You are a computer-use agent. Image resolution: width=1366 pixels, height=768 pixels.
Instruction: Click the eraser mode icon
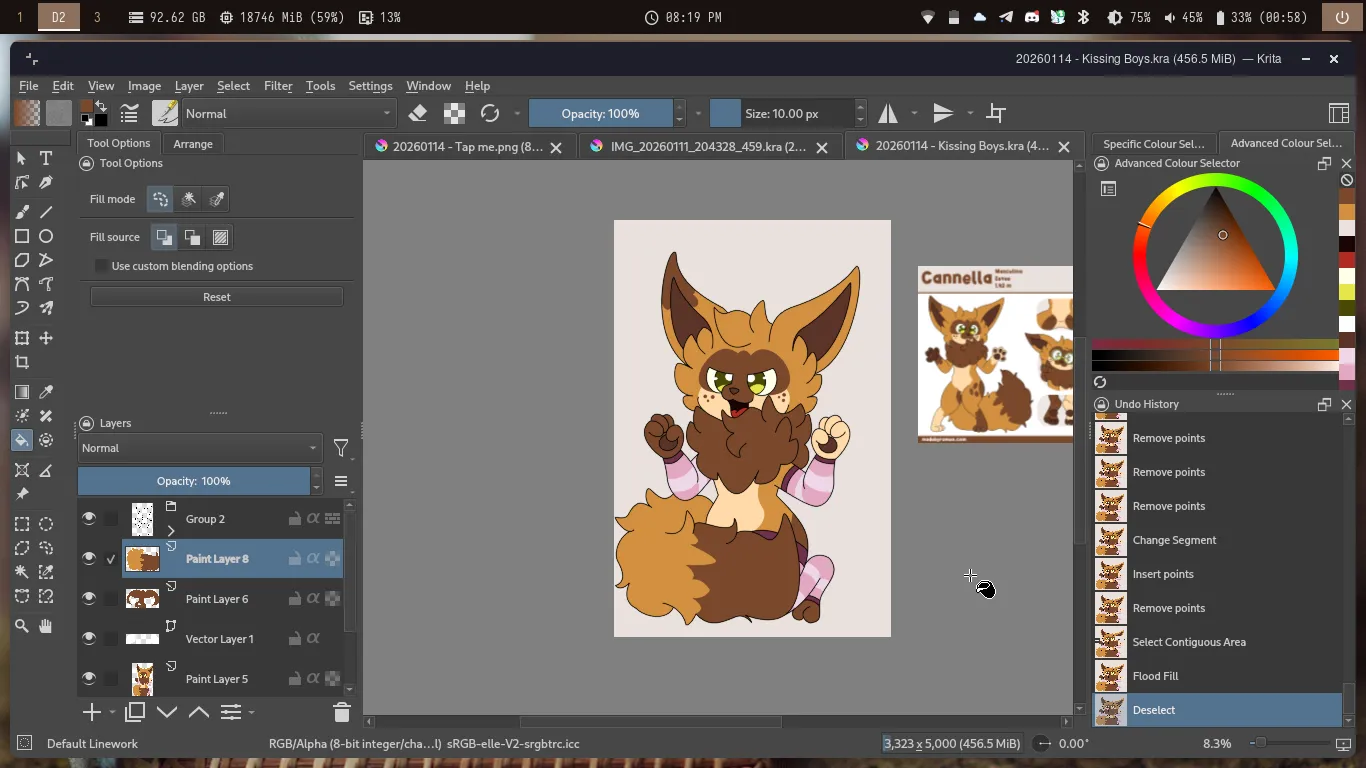coord(418,113)
